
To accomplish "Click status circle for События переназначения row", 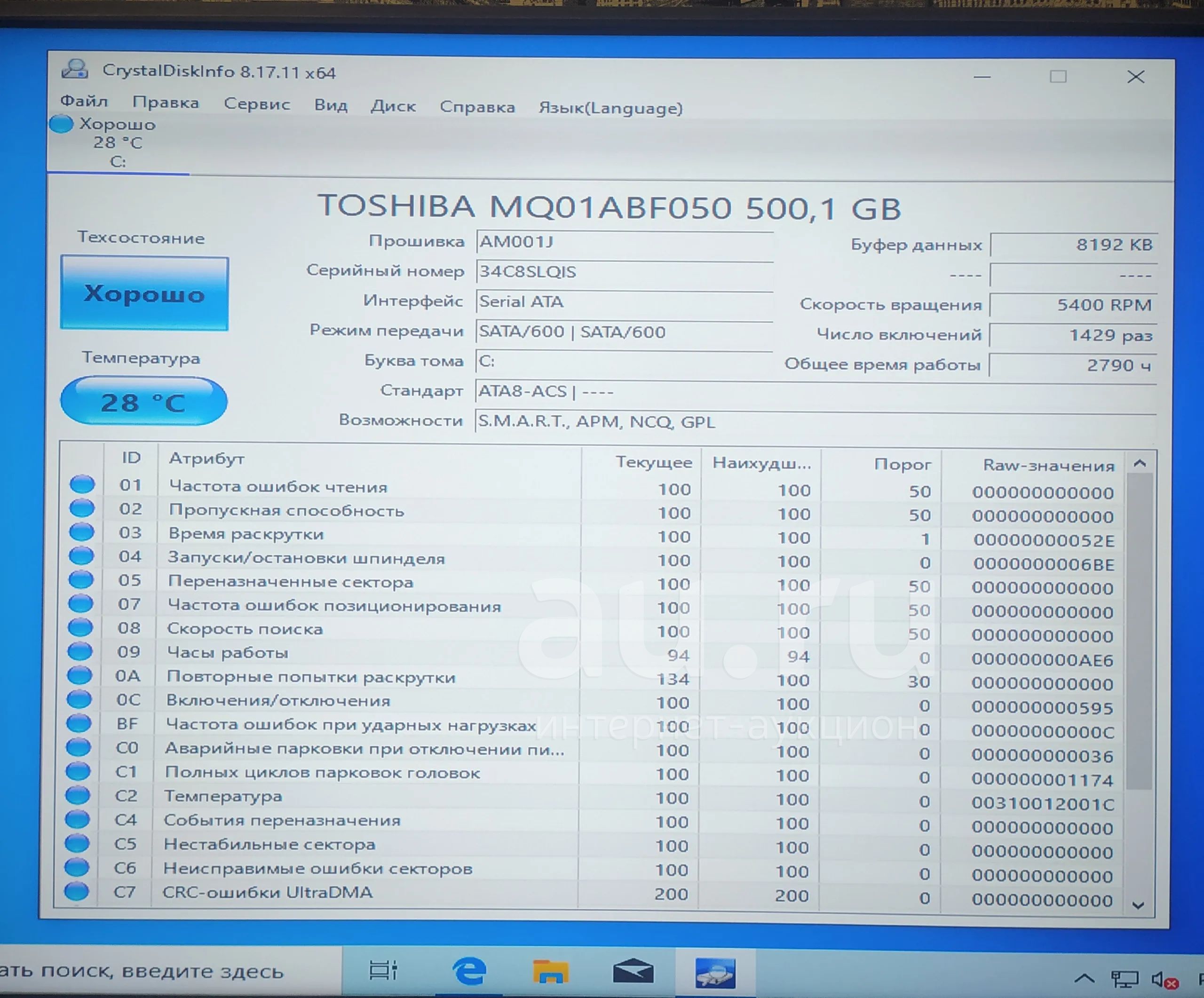I will 78,819.
